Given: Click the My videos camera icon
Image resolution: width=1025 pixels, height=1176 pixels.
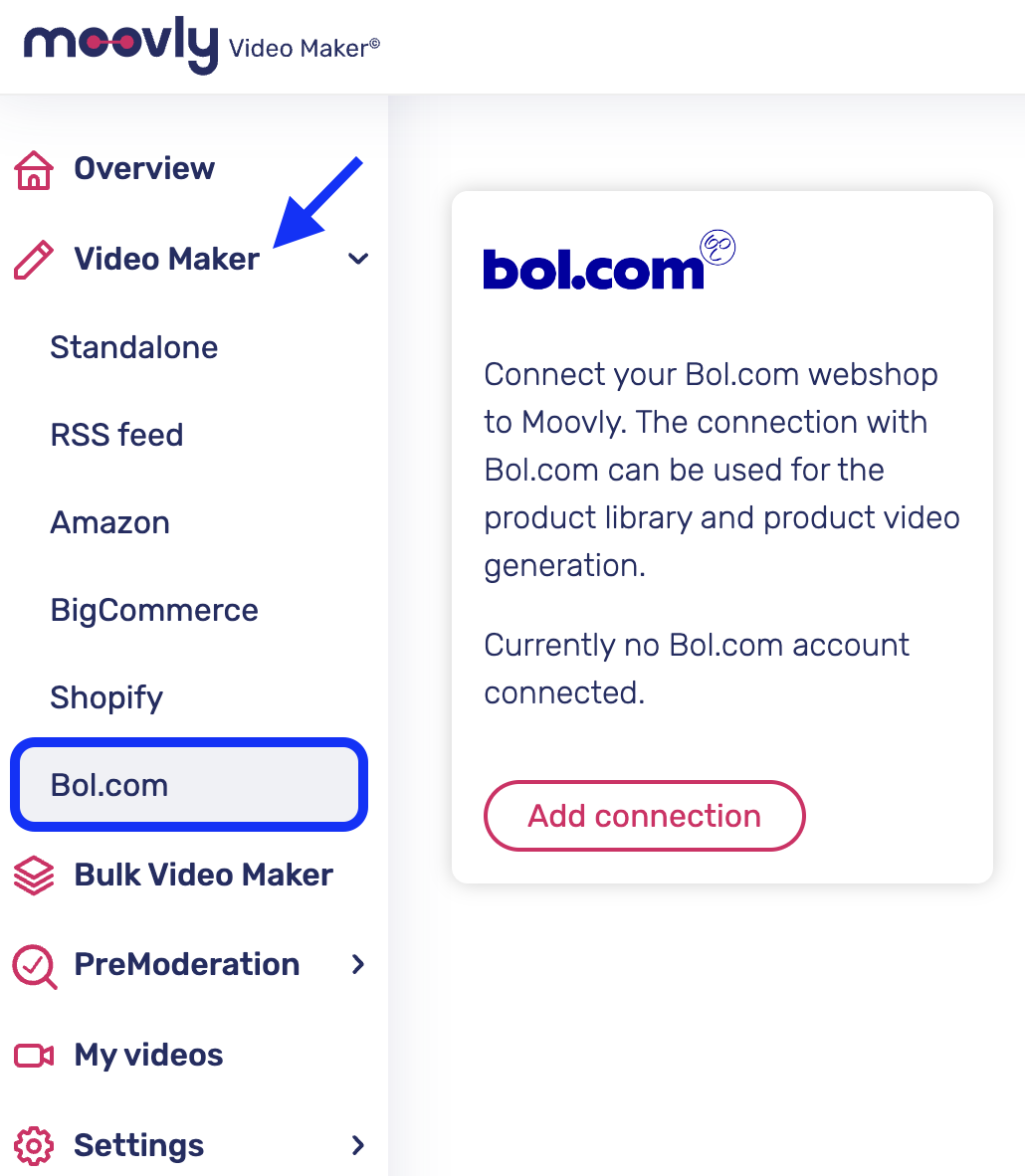Looking at the screenshot, I should pos(34,1056).
